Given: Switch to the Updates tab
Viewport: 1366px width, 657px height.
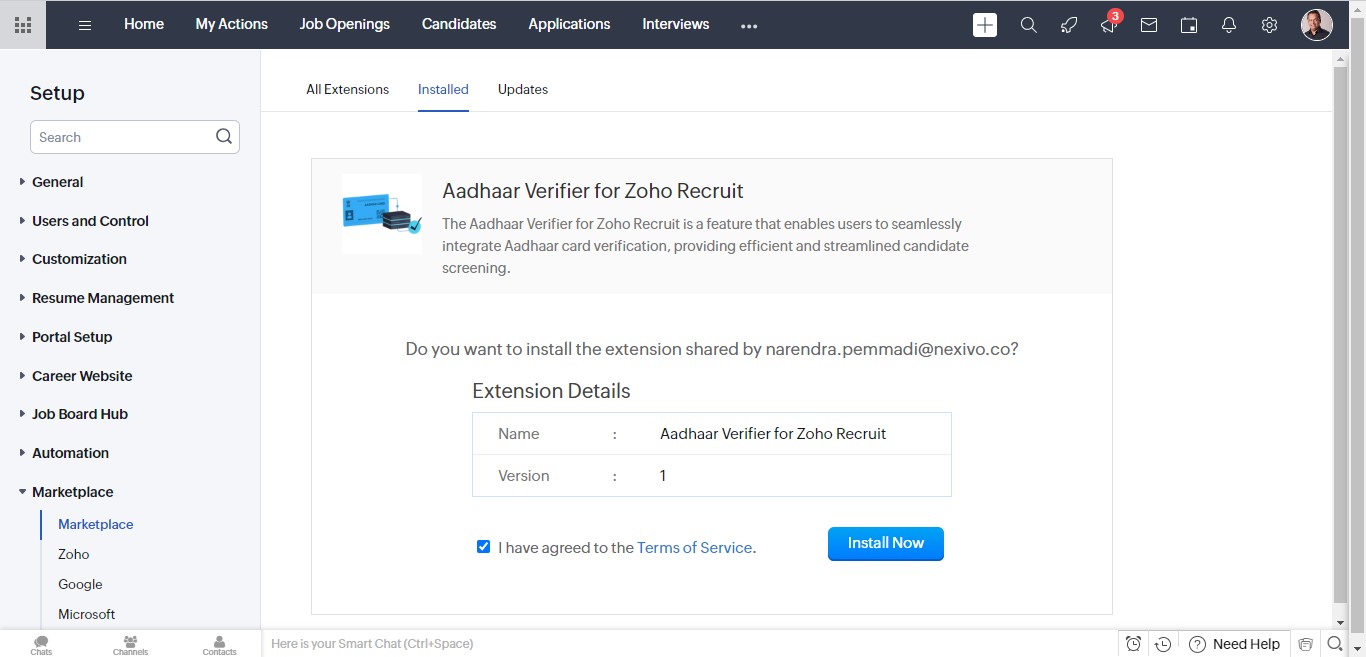Looking at the screenshot, I should click(523, 89).
